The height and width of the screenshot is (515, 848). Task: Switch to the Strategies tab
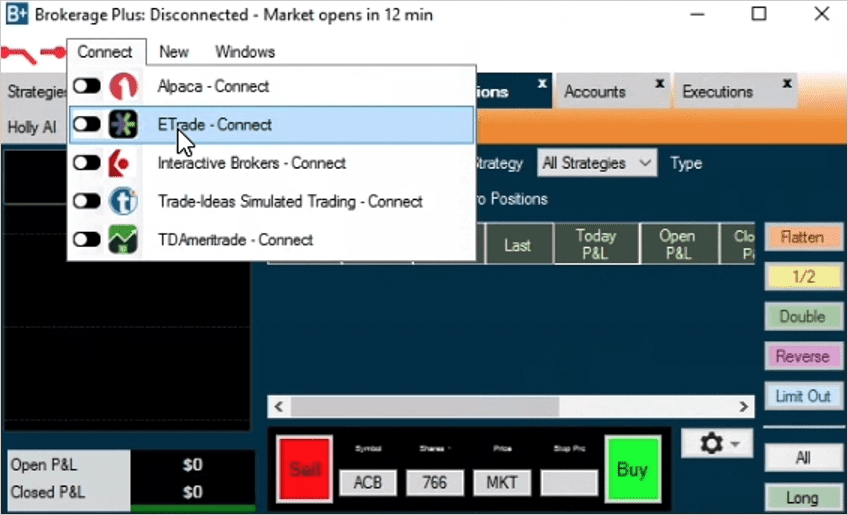[35, 92]
